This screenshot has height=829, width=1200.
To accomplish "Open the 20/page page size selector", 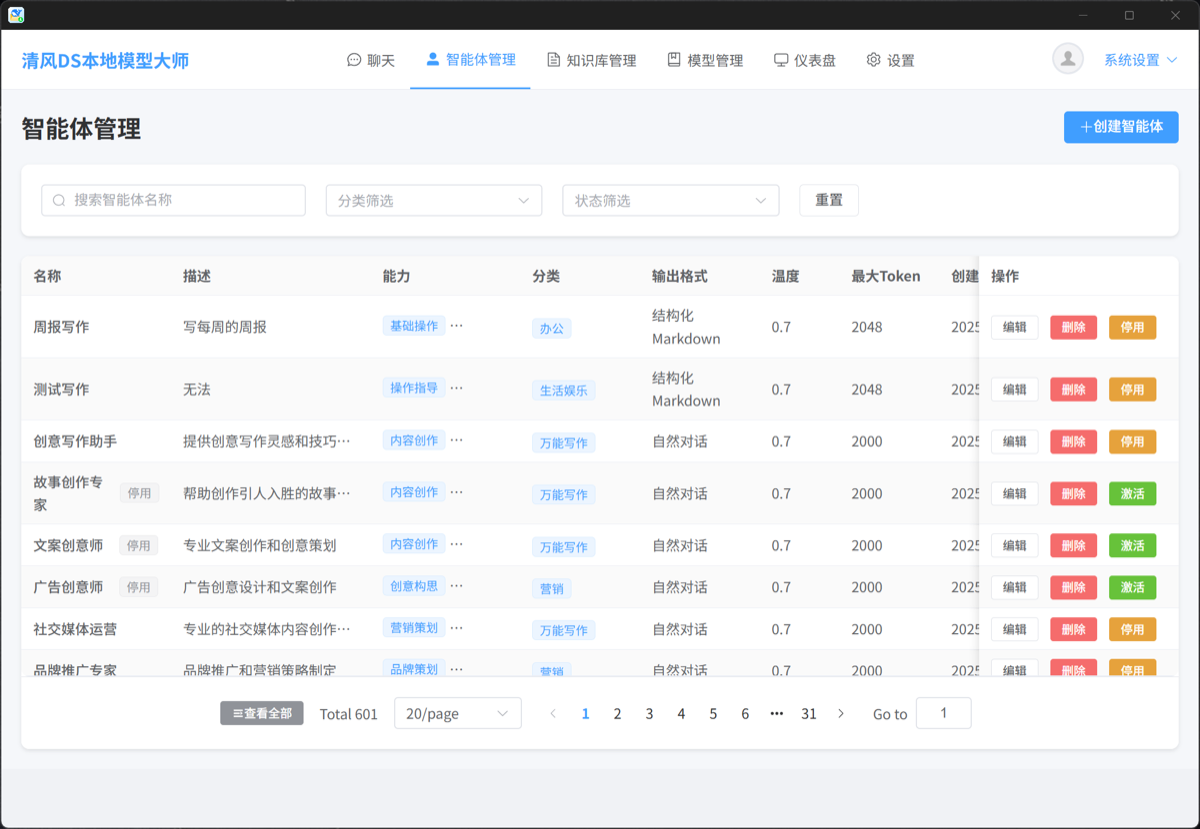I will click(458, 713).
